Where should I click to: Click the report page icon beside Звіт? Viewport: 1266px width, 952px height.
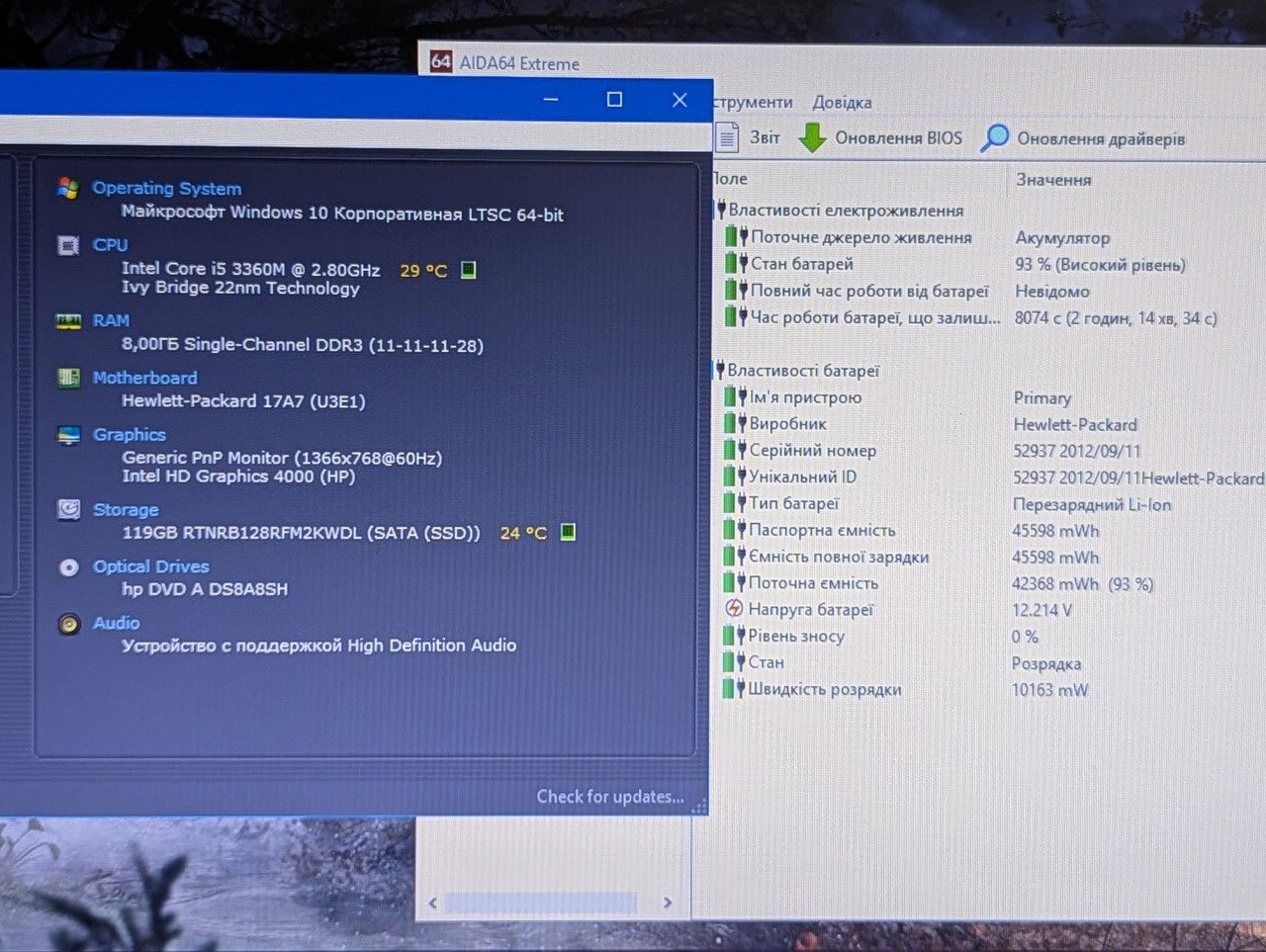point(727,137)
